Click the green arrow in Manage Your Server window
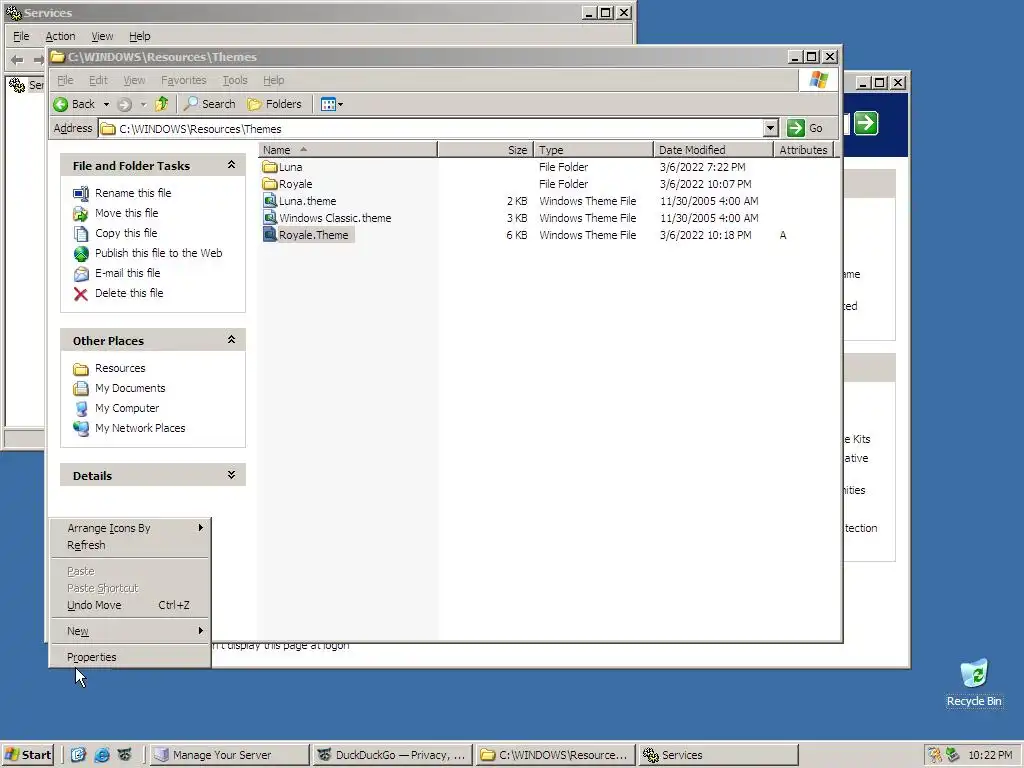Screen dimensions: 1024x768 pyautogui.click(x=866, y=123)
